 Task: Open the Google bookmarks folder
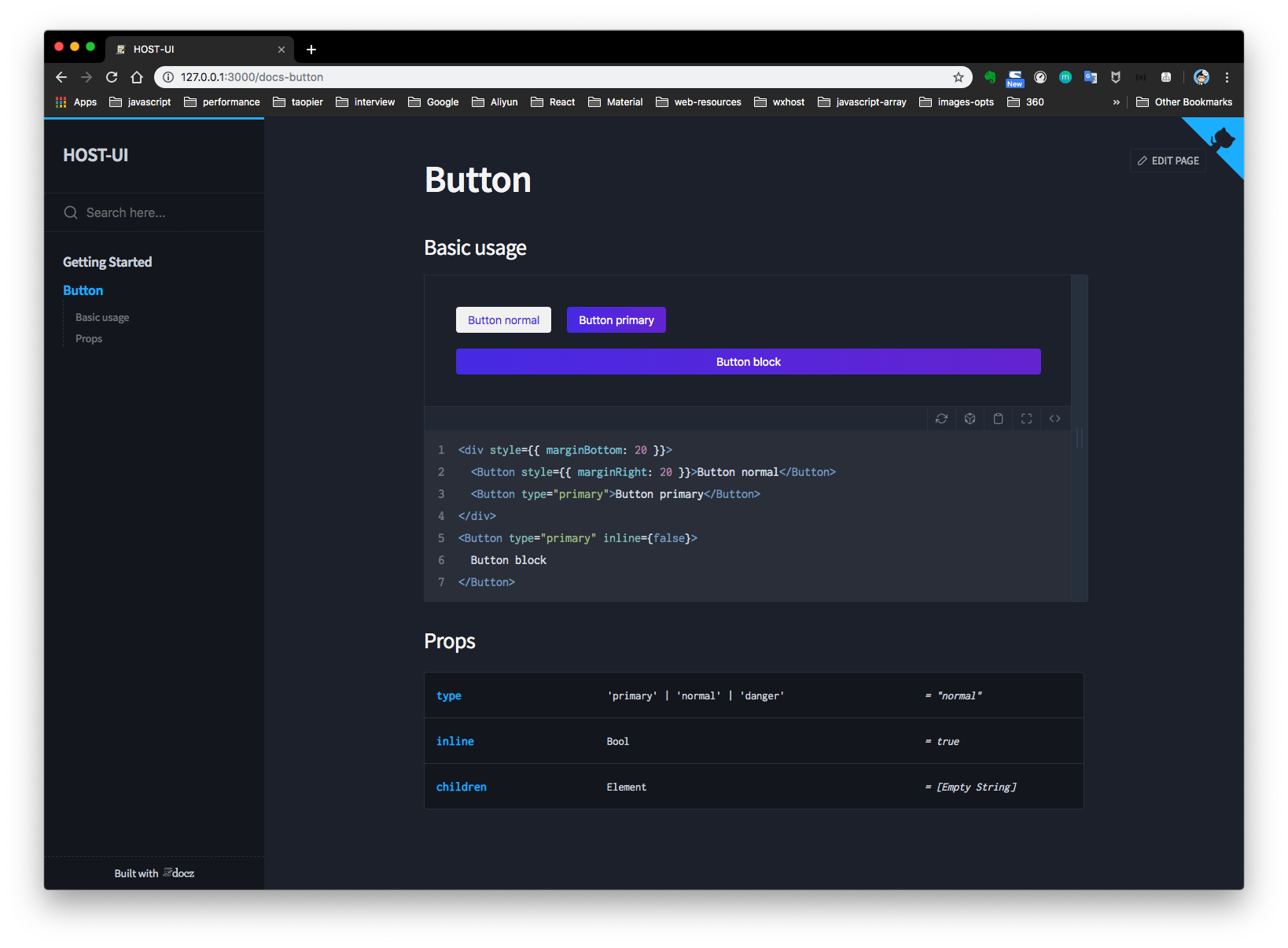point(433,102)
